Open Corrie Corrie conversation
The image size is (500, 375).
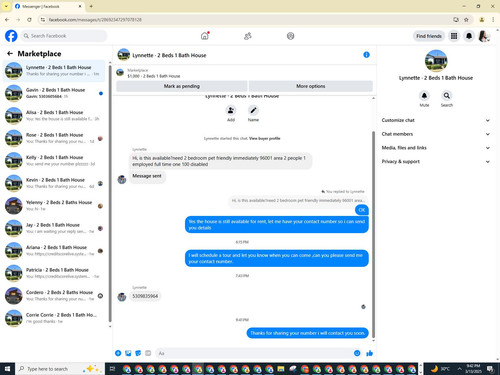point(54,318)
